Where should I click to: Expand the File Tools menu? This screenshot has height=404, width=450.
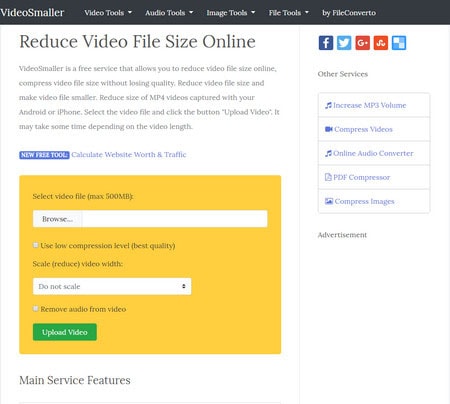click(x=289, y=13)
